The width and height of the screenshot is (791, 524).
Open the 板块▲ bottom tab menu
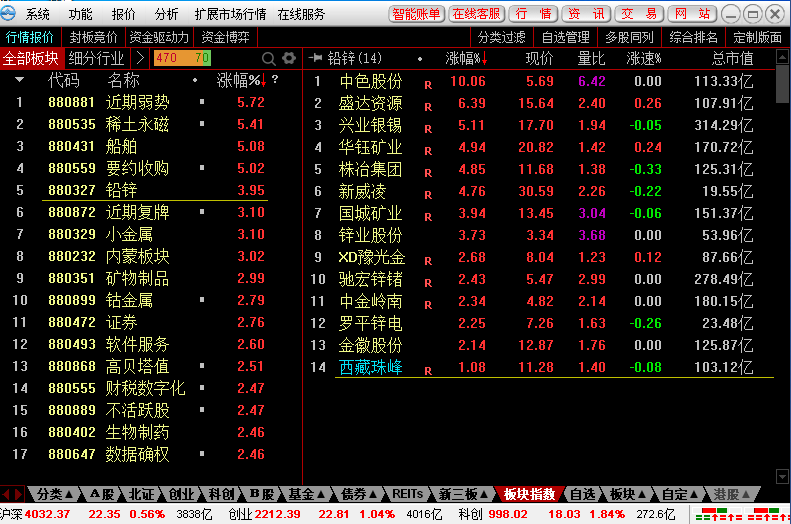click(x=628, y=494)
